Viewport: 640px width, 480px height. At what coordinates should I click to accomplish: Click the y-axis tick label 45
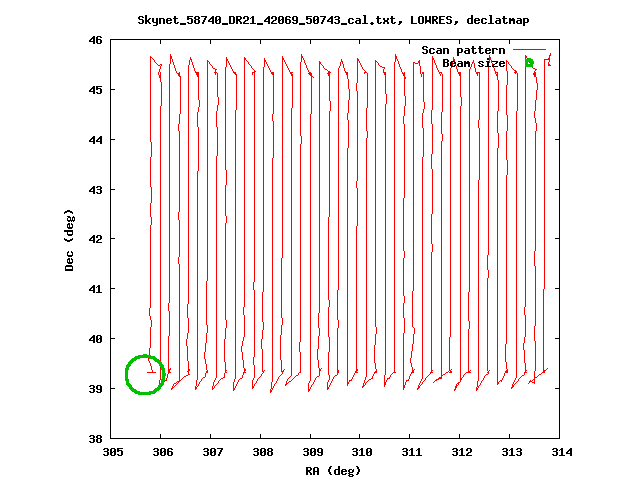tap(95, 90)
